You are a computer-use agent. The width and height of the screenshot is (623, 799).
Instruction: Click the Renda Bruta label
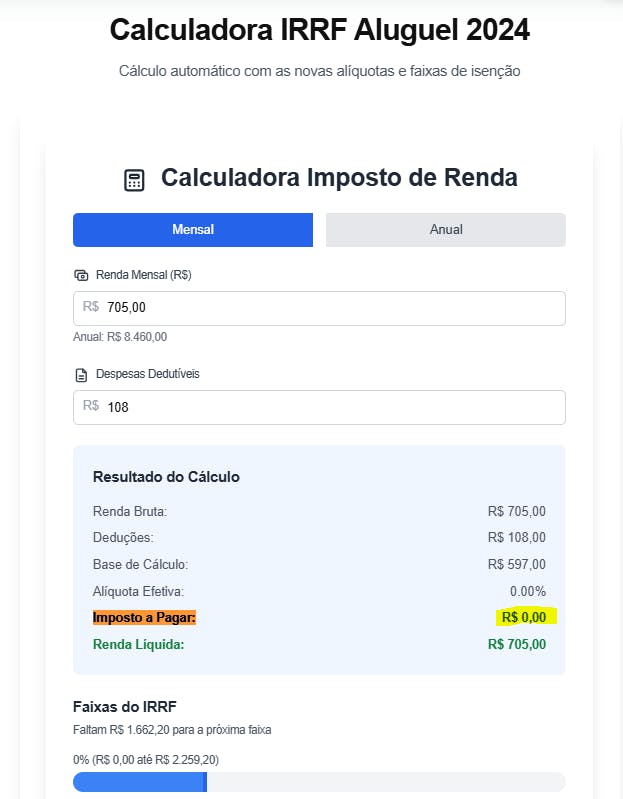tap(130, 512)
